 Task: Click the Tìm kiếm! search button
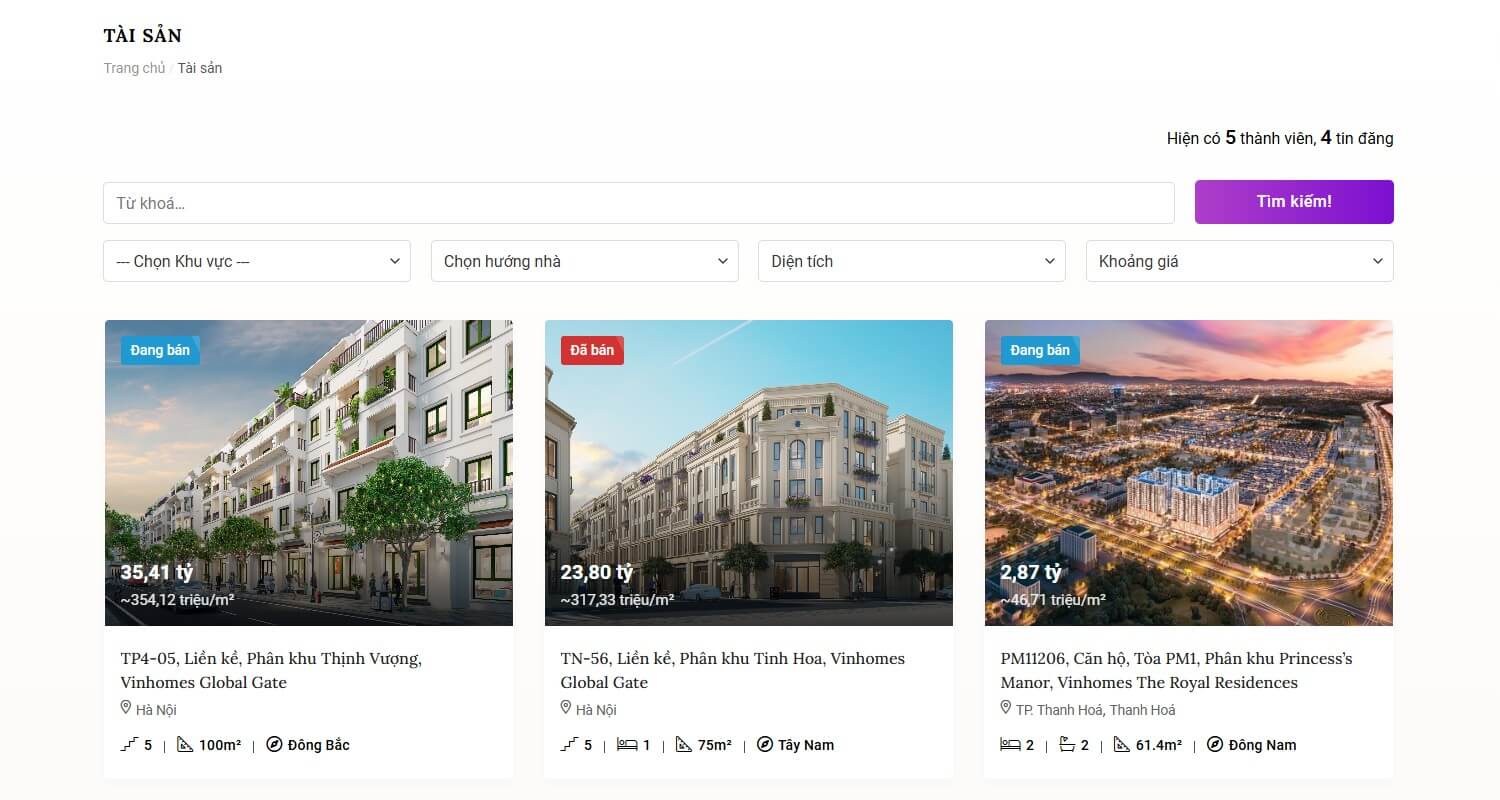tap(1294, 202)
